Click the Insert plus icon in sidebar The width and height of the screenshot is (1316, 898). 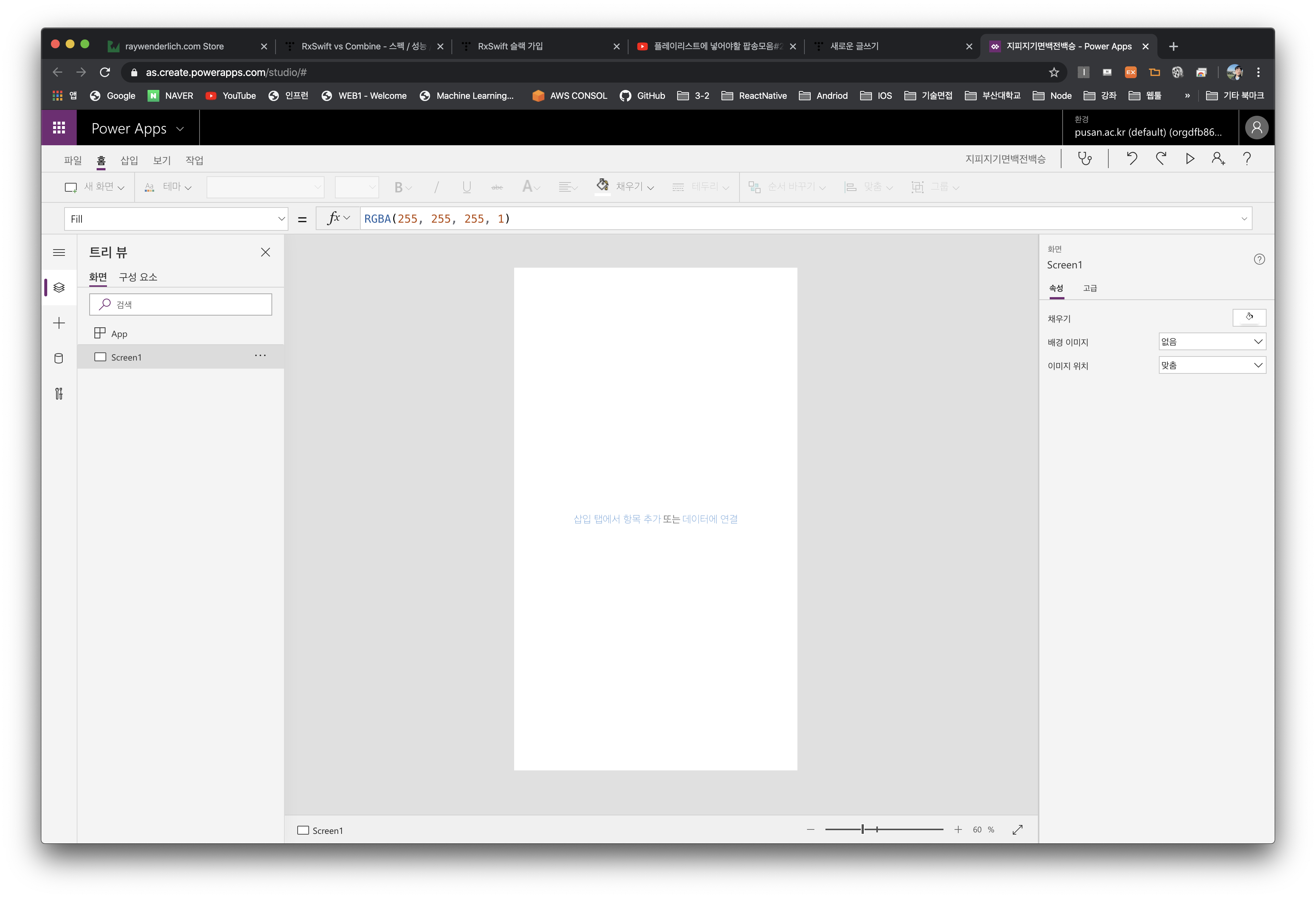[x=59, y=323]
